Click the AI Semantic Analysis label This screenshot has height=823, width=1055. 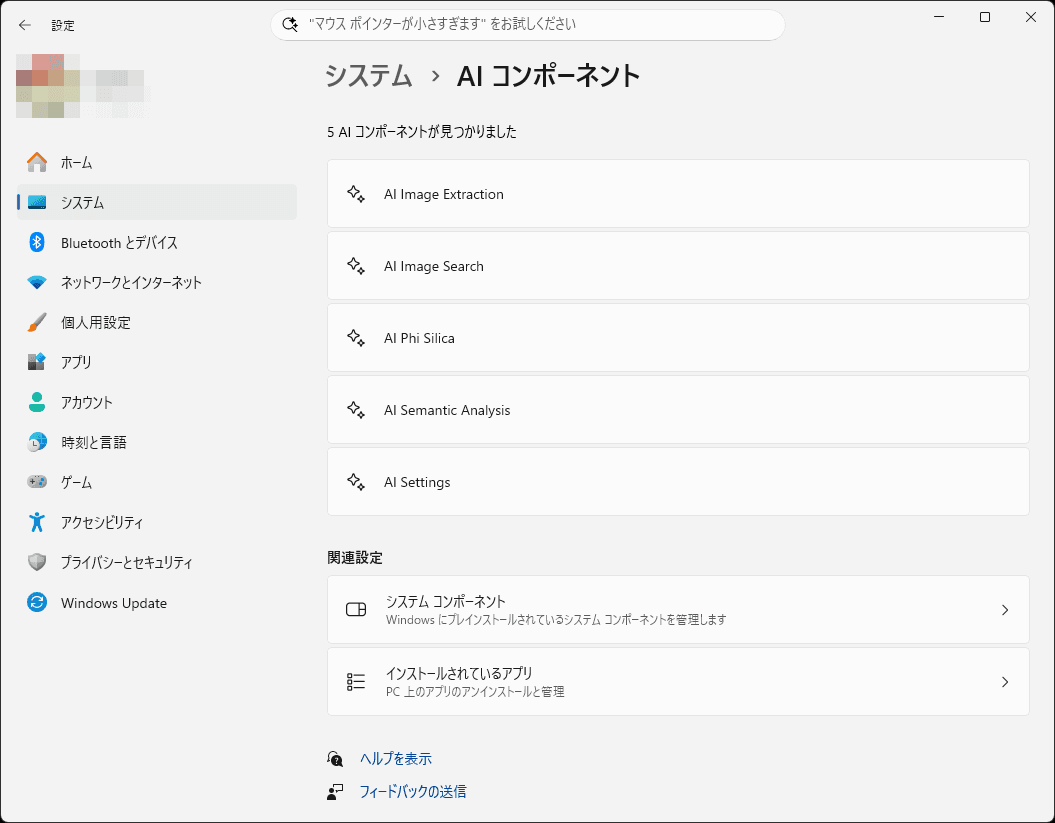tap(447, 410)
